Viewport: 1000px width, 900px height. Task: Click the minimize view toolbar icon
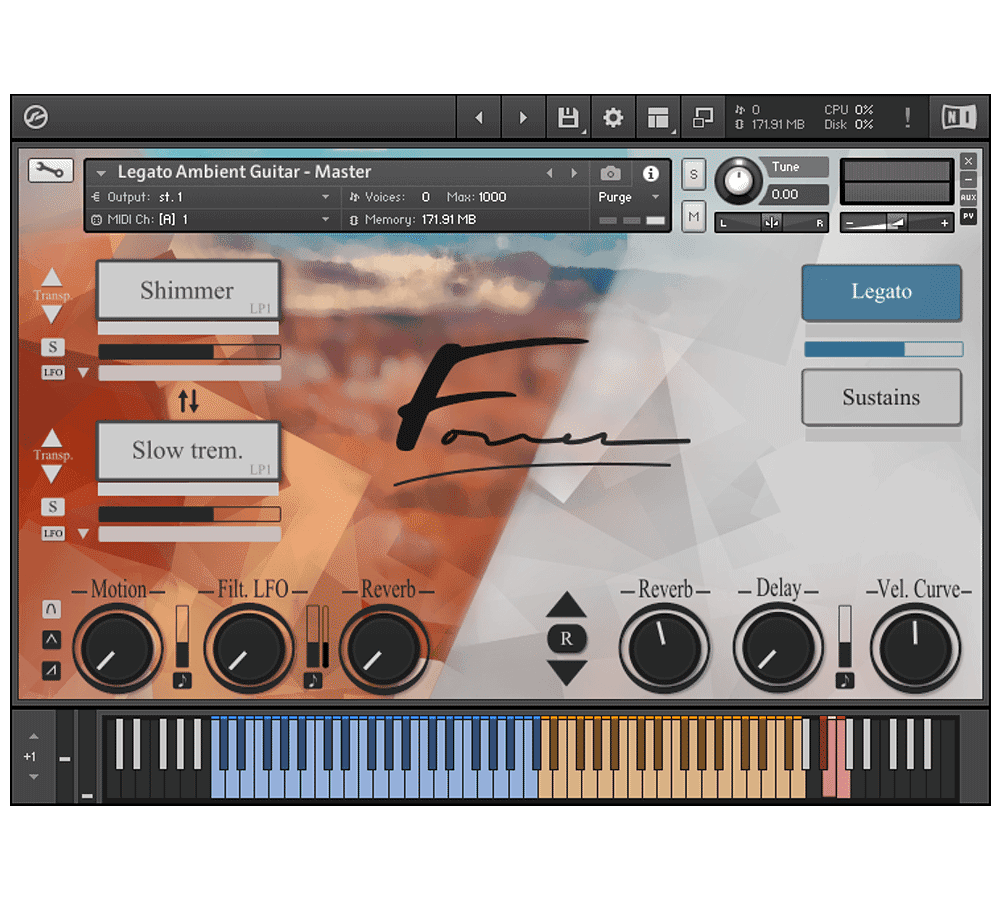[703, 118]
